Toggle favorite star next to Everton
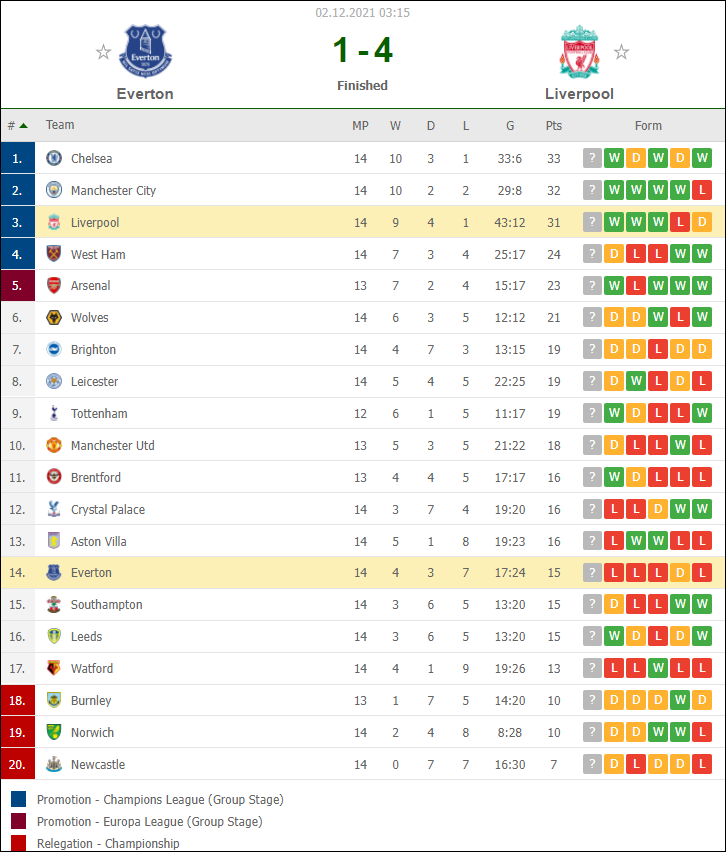The height and width of the screenshot is (852, 726). click(103, 52)
